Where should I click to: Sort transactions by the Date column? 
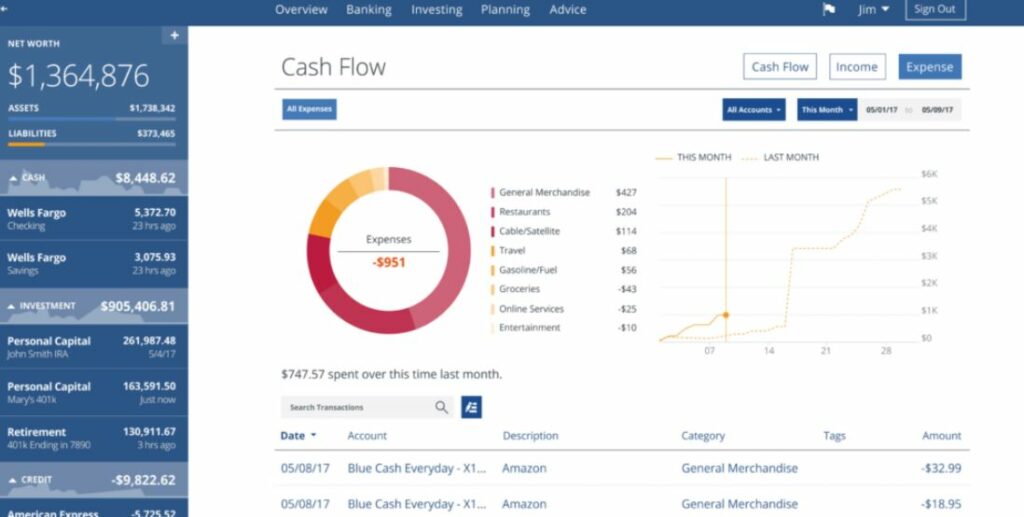pos(298,435)
